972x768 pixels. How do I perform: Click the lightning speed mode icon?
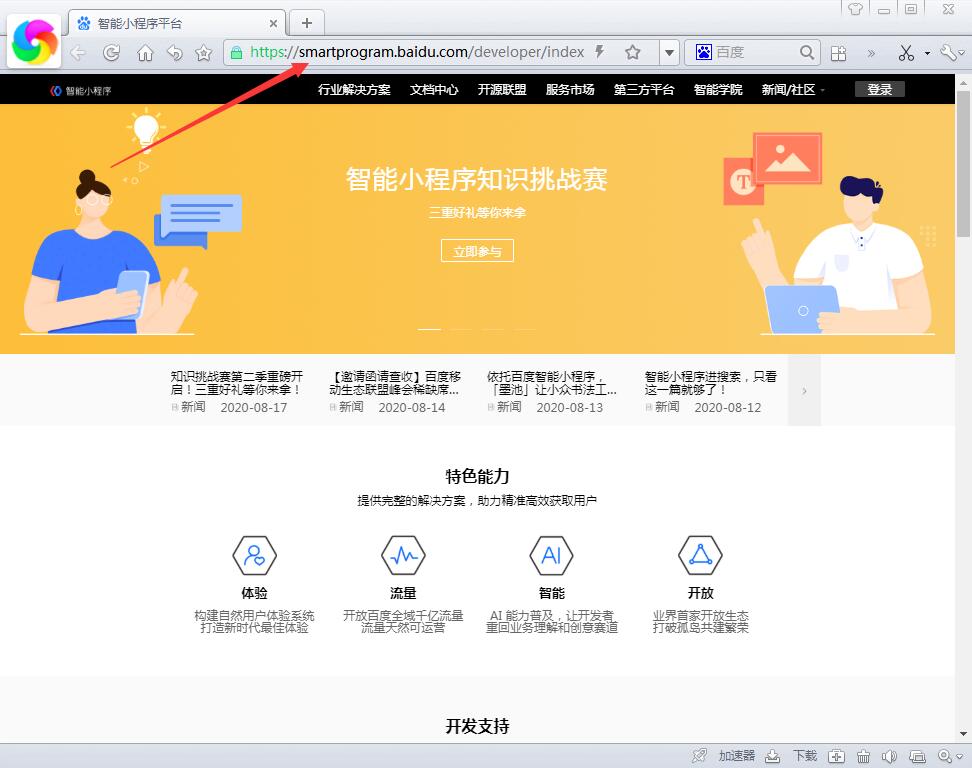(599, 52)
